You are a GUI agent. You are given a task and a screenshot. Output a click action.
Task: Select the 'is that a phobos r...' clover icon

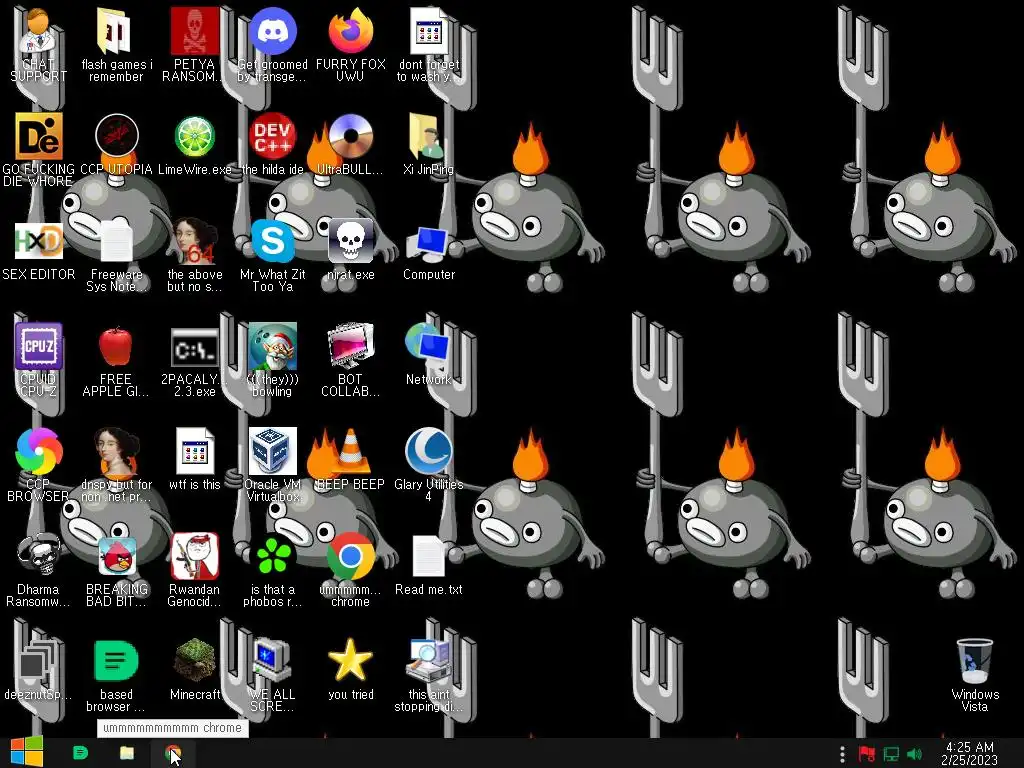tap(272, 556)
